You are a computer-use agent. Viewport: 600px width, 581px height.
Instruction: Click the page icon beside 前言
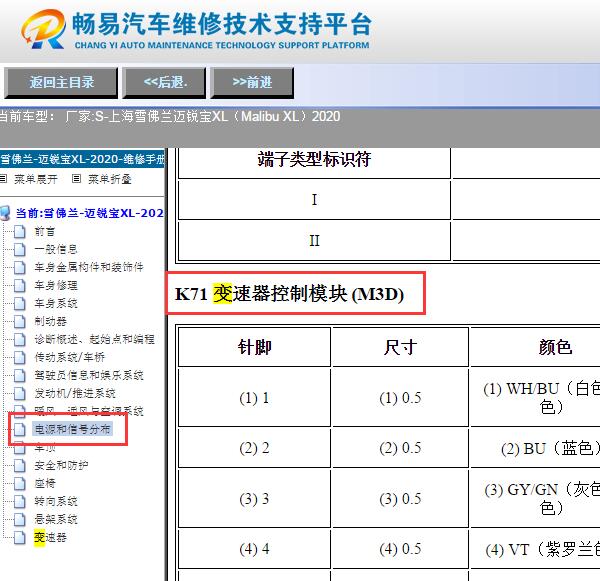pyautogui.click(x=20, y=232)
